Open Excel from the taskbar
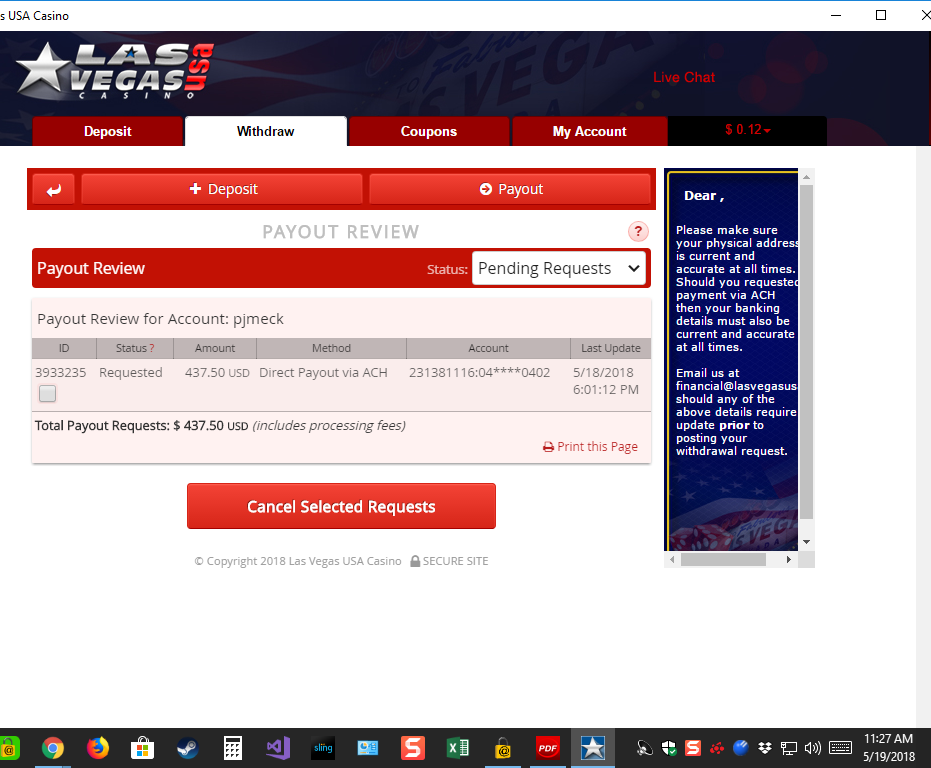 (458, 748)
